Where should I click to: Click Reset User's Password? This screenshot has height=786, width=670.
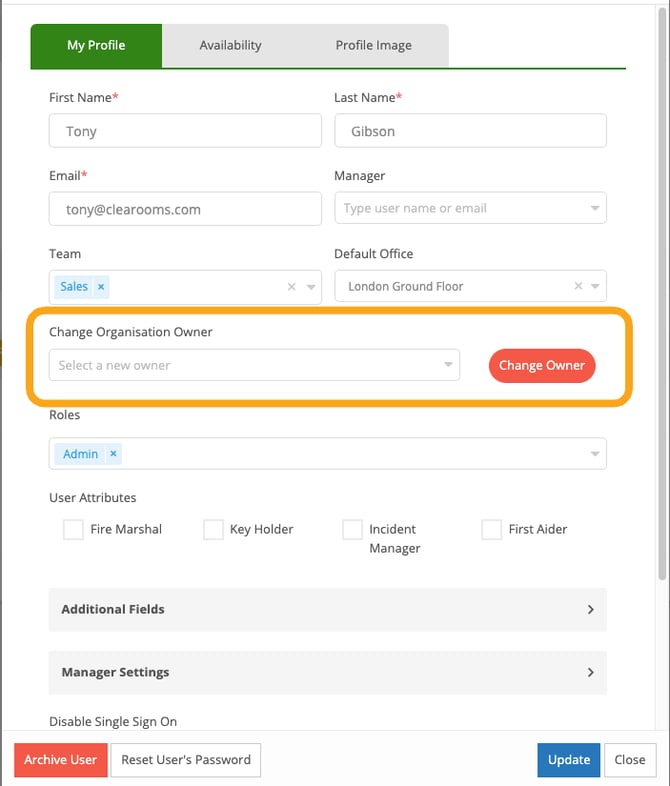tap(186, 760)
